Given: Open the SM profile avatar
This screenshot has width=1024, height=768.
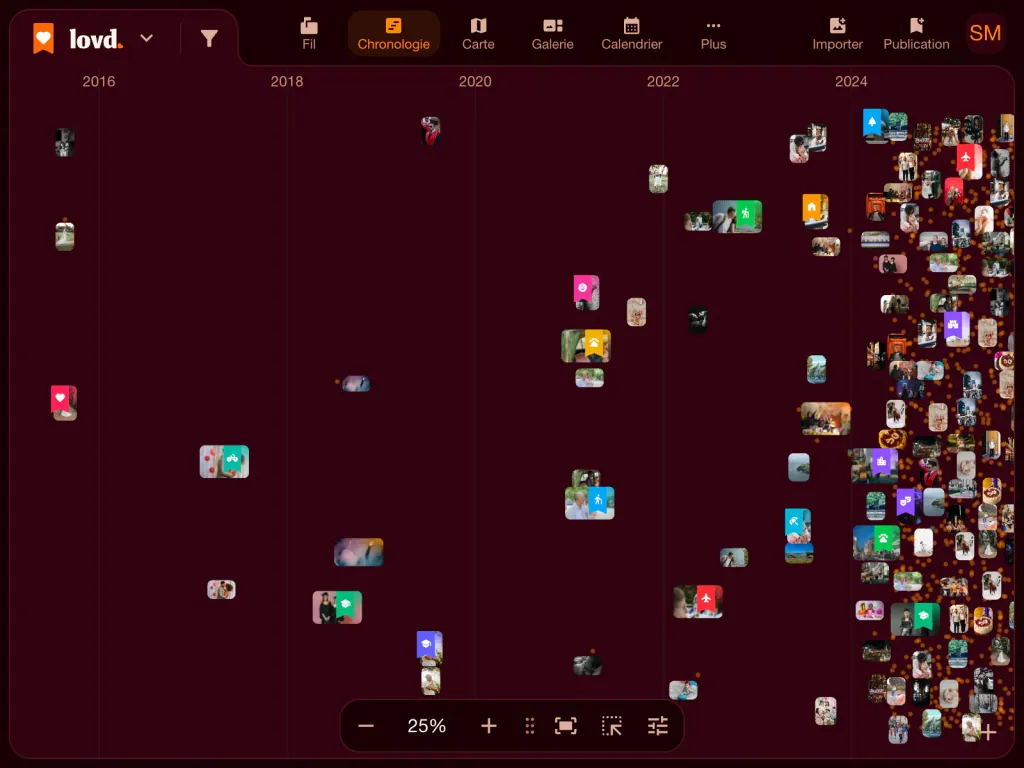Looking at the screenshot, I should click(985, 33).
